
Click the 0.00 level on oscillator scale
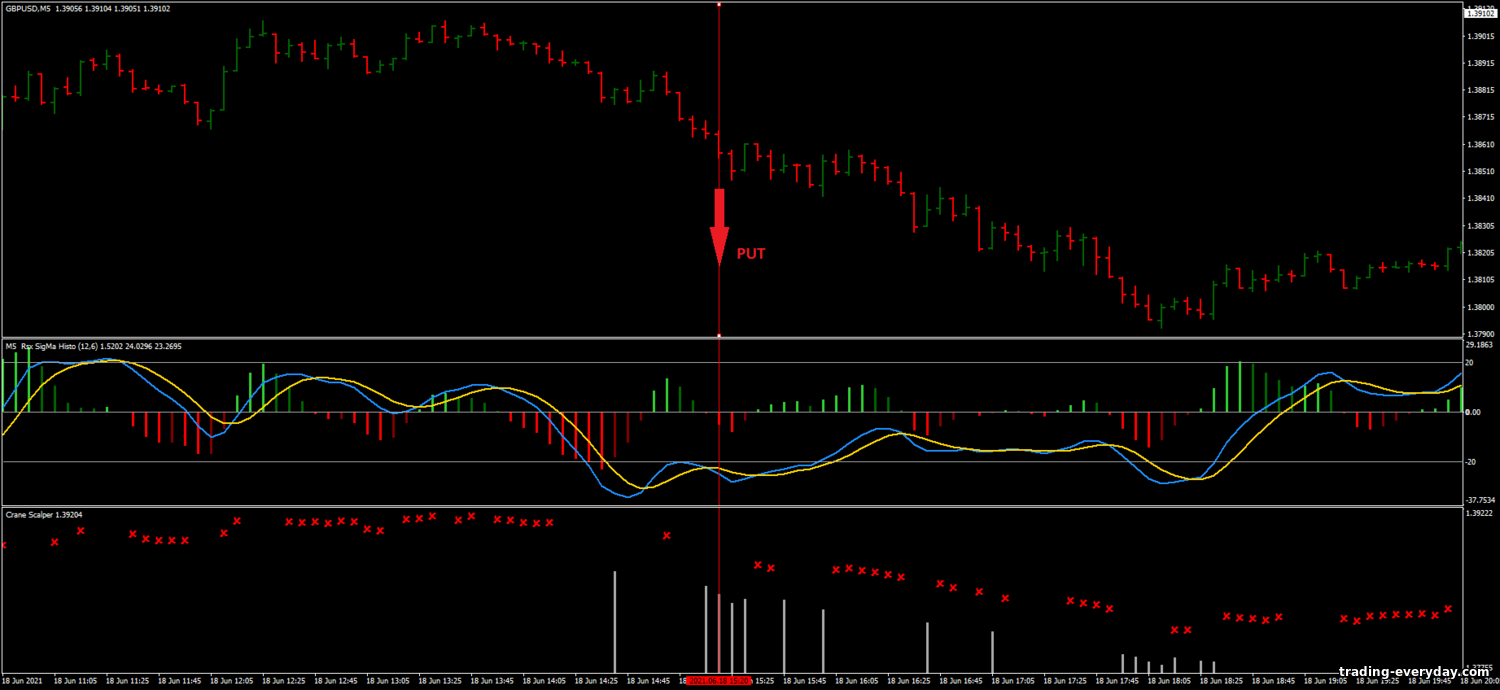[1472, 412]
